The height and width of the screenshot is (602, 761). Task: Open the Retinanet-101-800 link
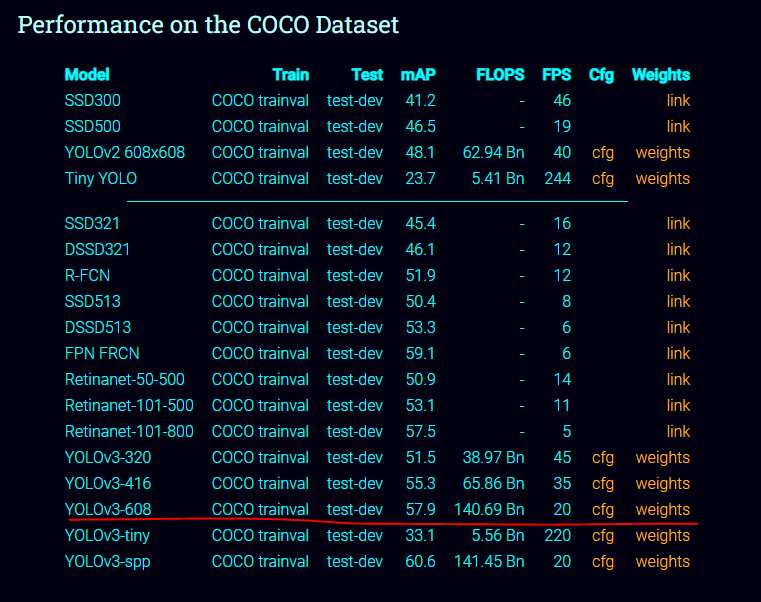point(678,432)
